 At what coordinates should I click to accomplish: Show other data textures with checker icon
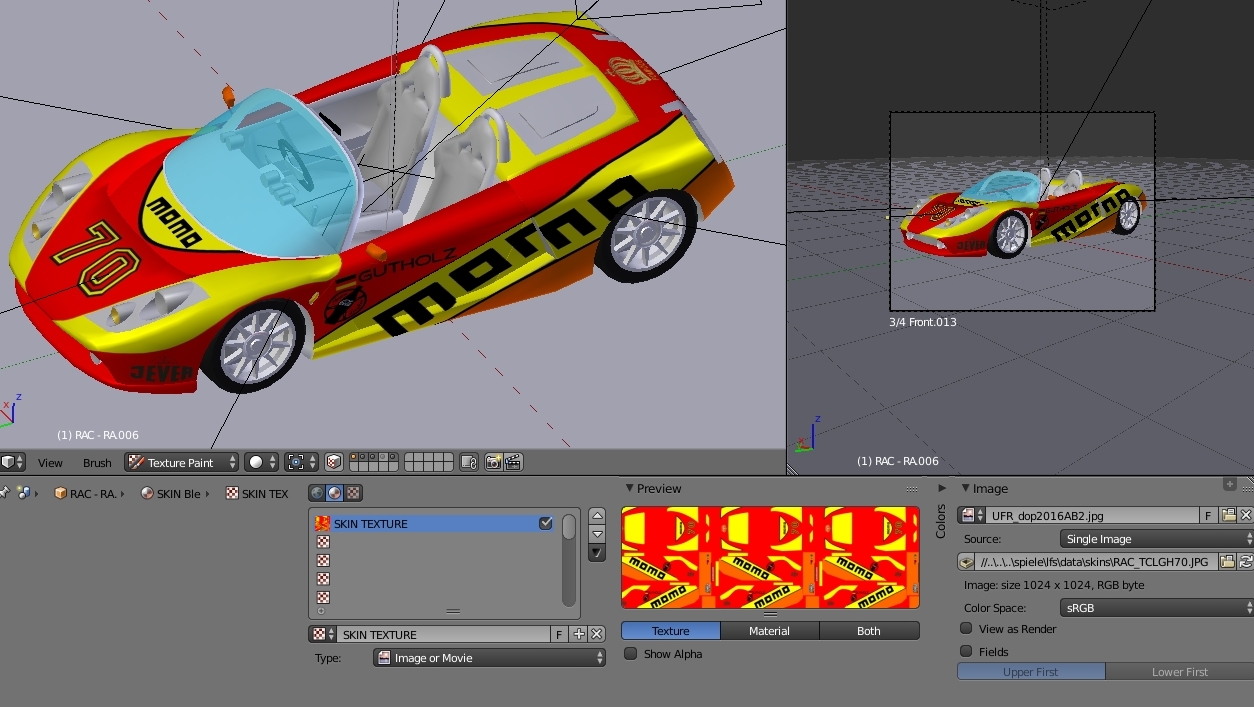(353, 493)
